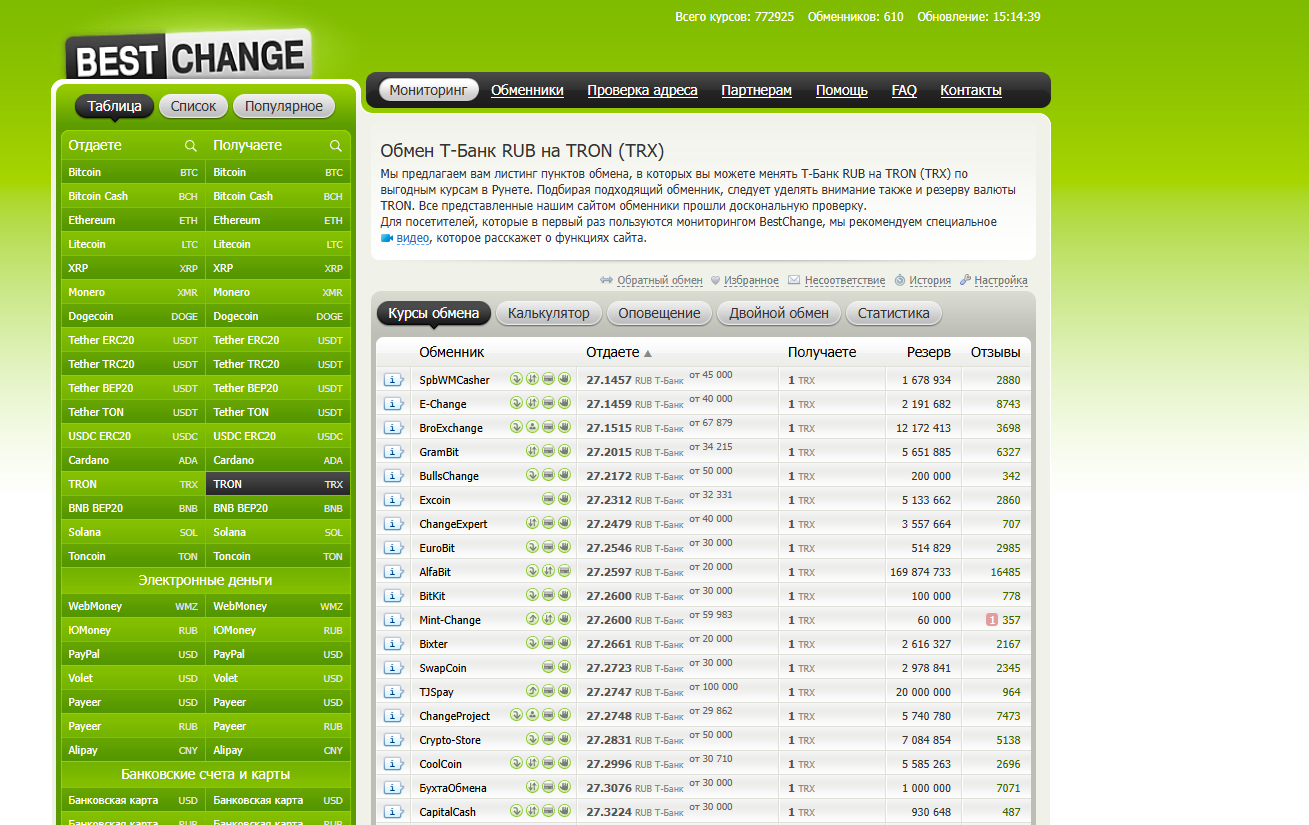Switch currency view to Популярное
Screen dimensions: 1309x825
284,106
